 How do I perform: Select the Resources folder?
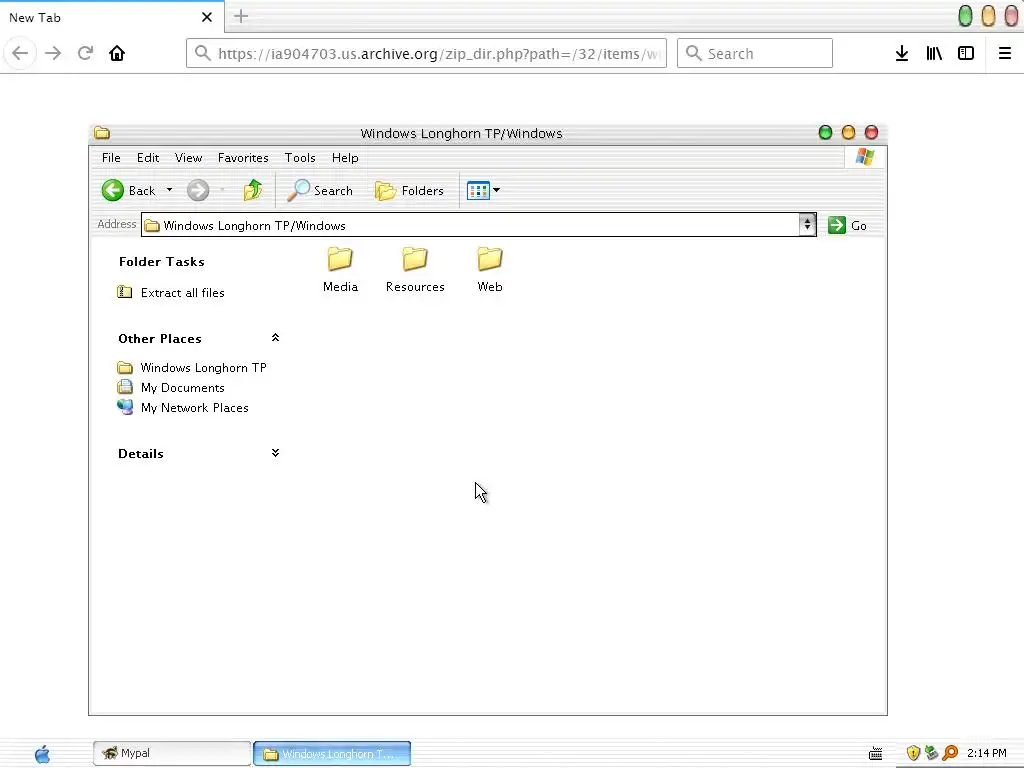[x=415, y=270]
